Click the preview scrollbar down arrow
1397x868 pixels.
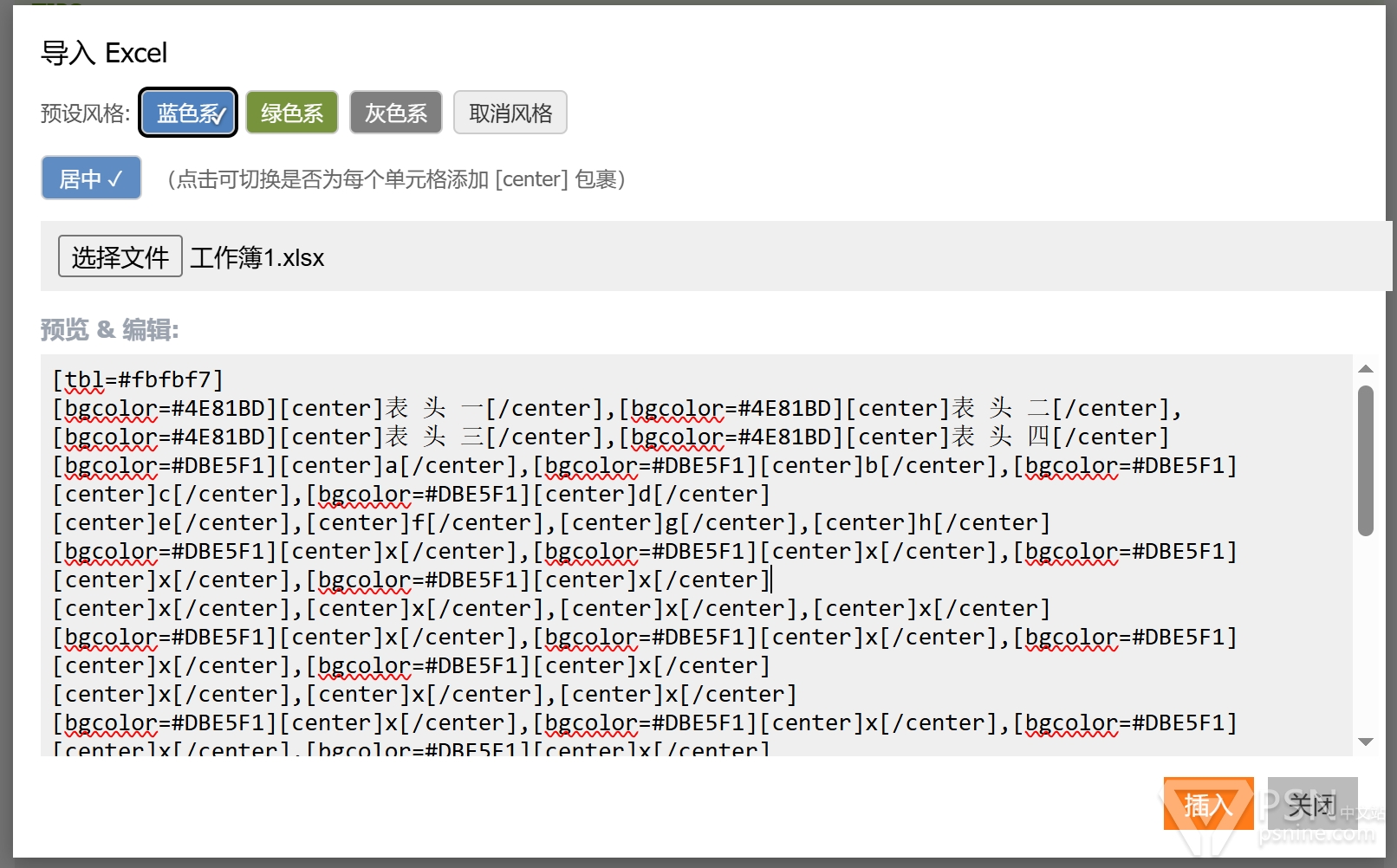(x=1366, y=742)
